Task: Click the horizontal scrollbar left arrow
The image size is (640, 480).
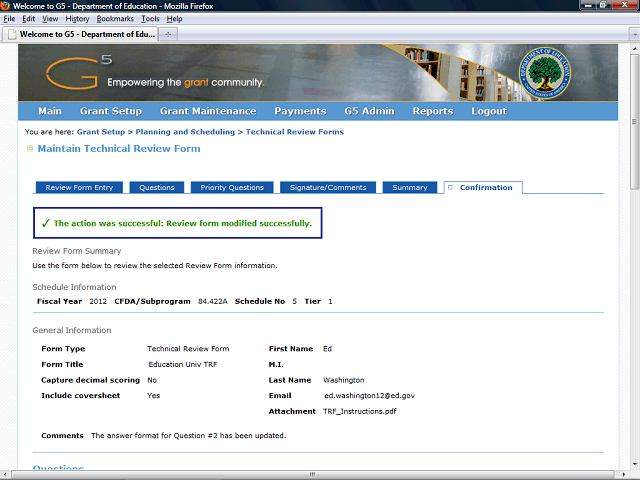Action: [x=4, y=474]
